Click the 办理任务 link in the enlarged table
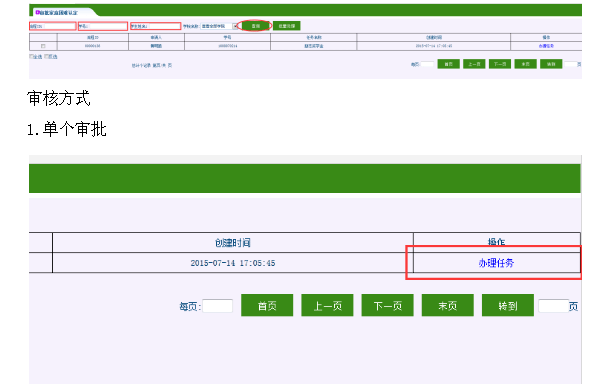605x389 pixels. [x=496, y=263]
